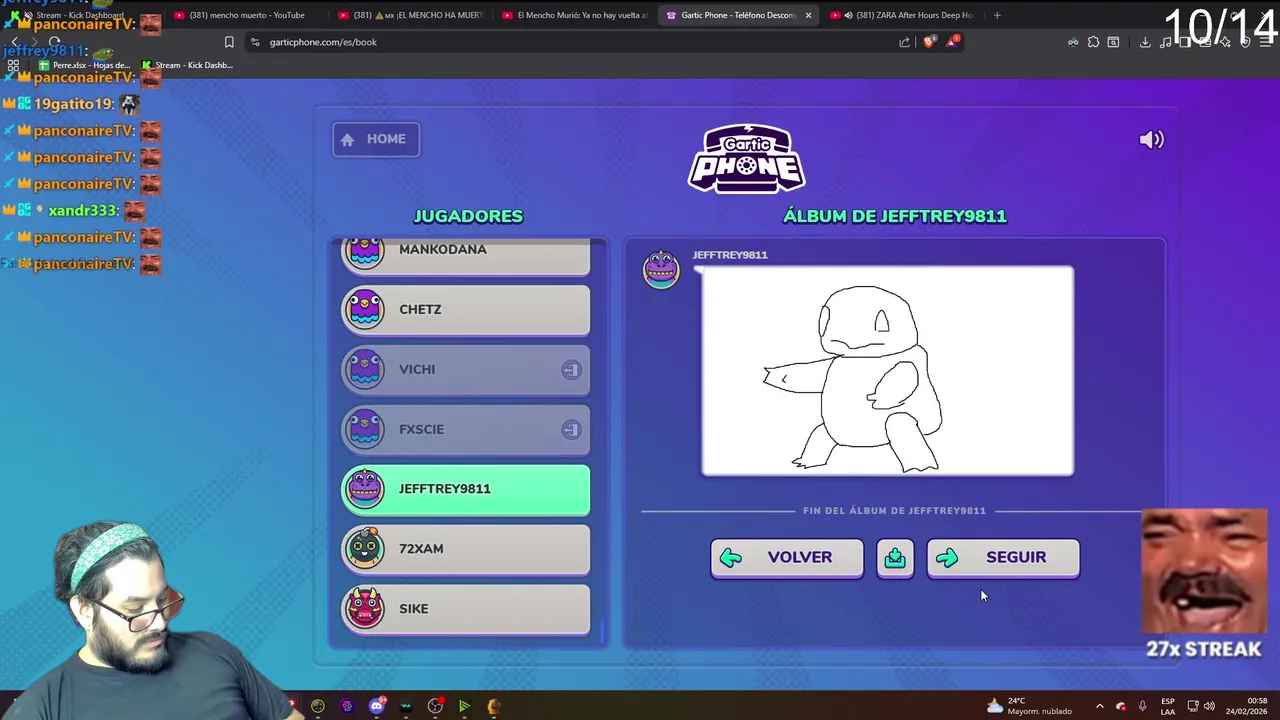
Task: Click SIKE's red devil avatar
Action: [x=365, y=608]
